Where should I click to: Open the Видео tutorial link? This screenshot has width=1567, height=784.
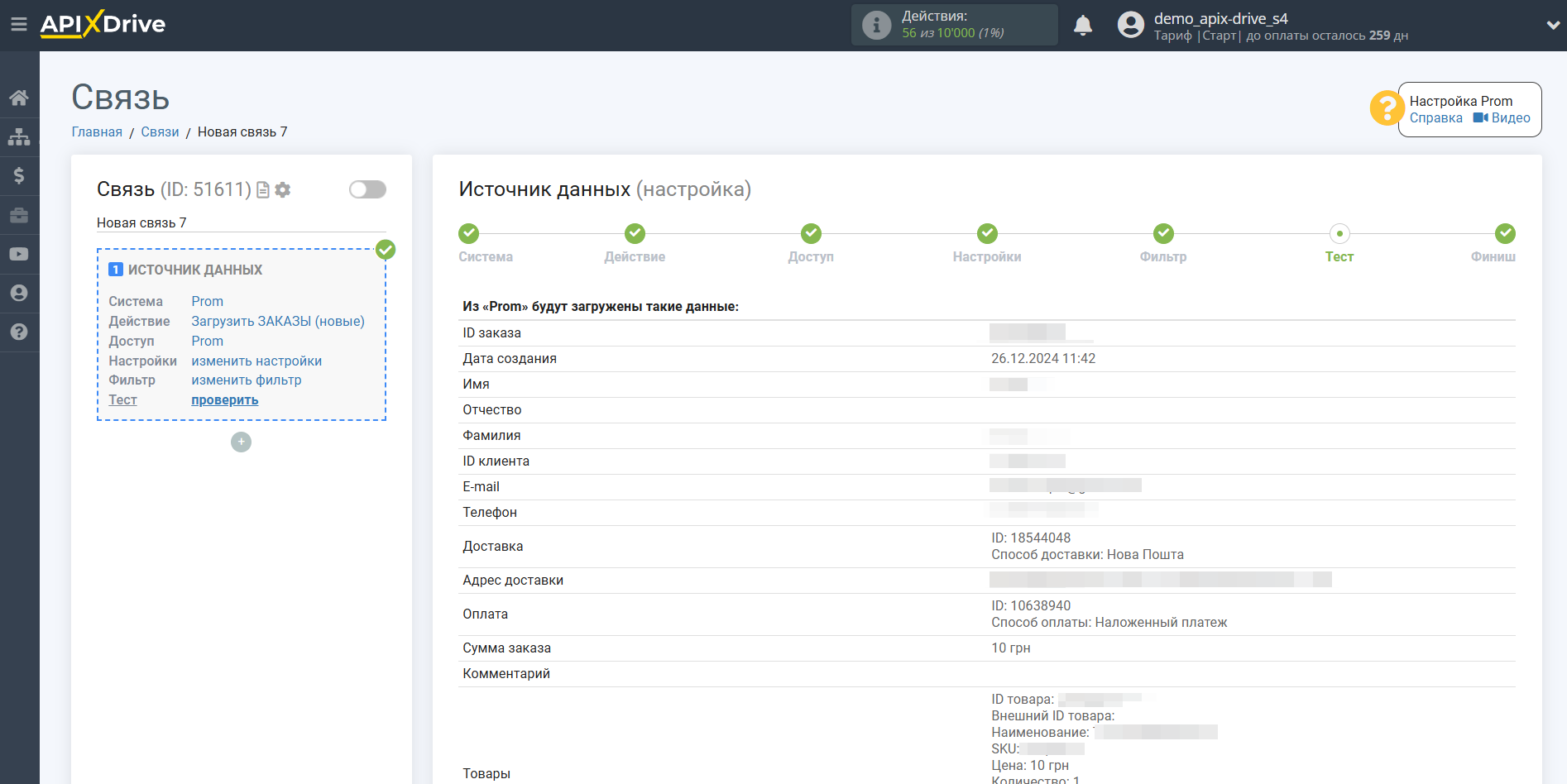click(1502, 118)
